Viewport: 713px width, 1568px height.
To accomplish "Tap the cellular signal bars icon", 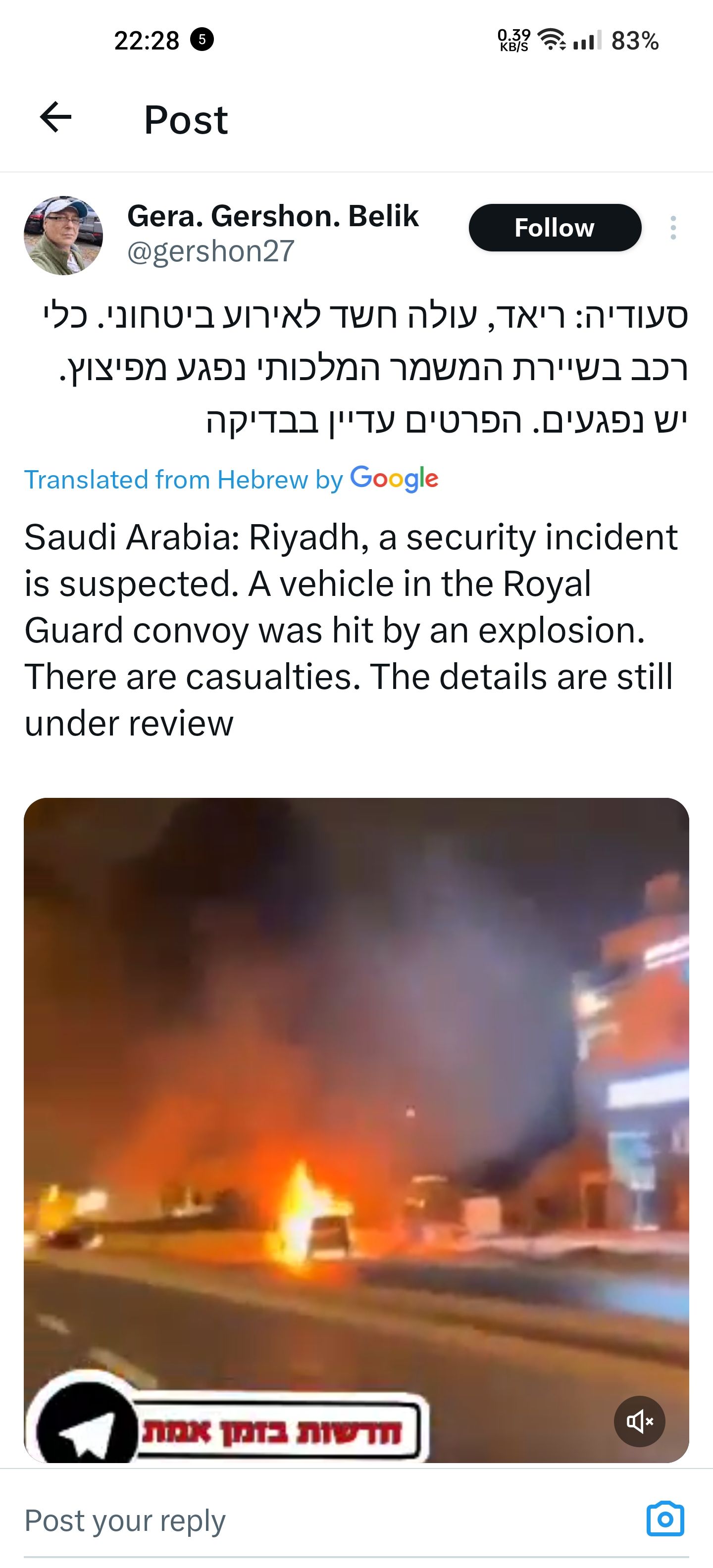I will 587,40.
